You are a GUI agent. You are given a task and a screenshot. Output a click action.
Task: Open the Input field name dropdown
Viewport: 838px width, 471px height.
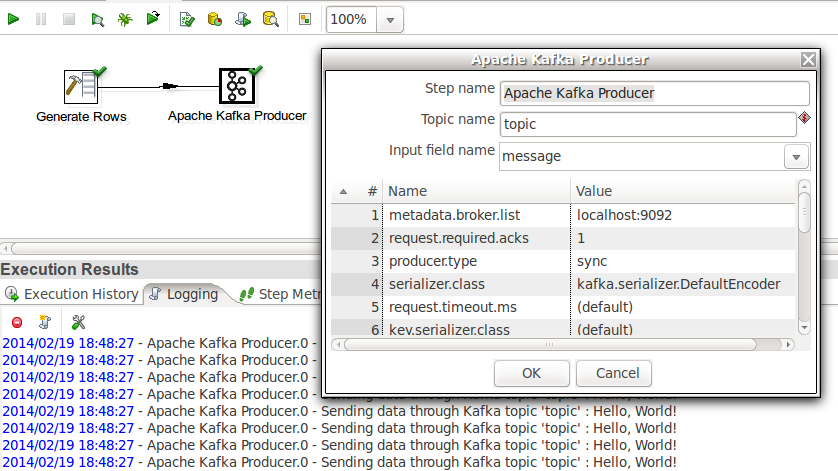pos(796,157)
